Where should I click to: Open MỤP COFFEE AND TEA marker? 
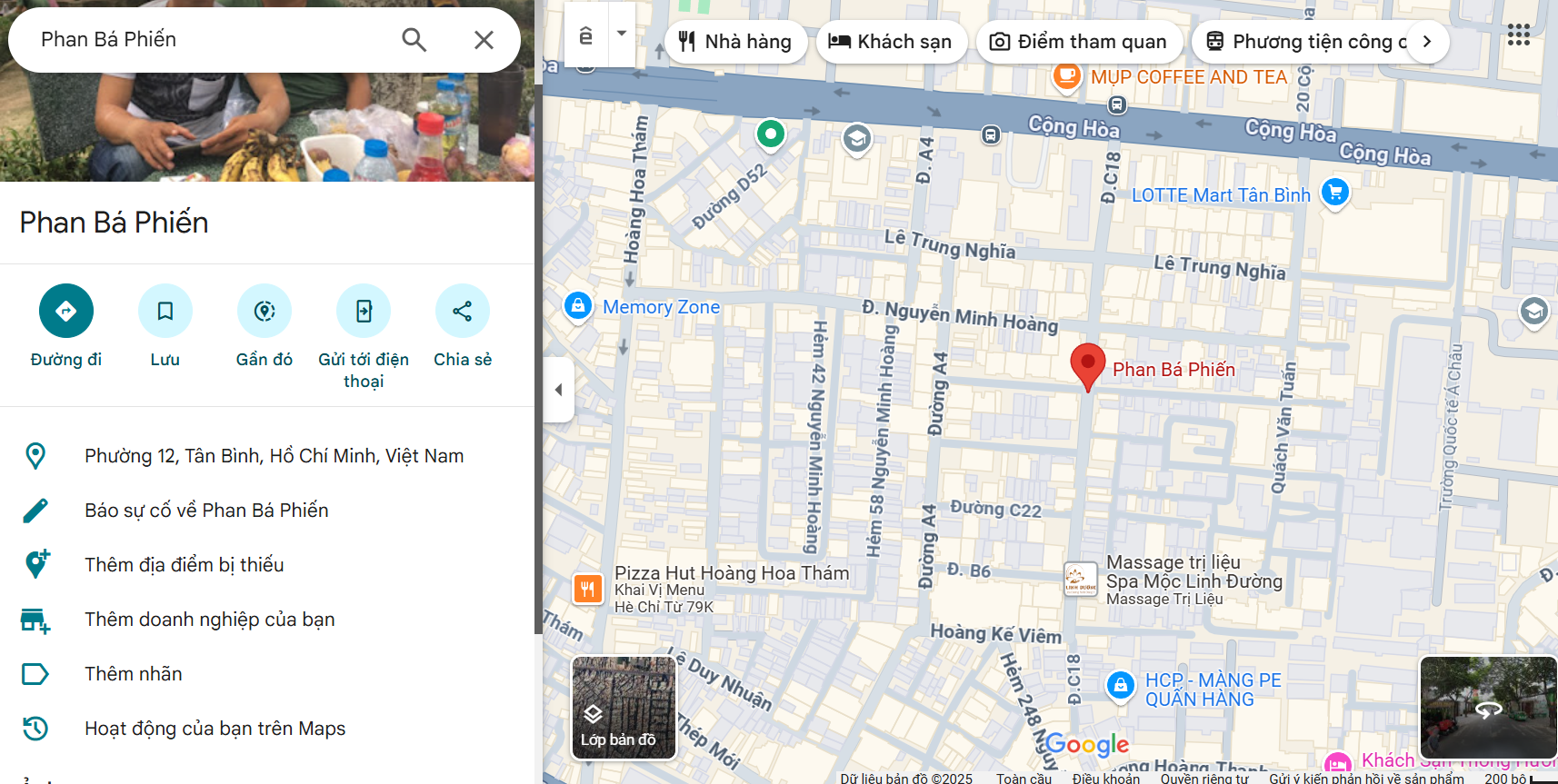[x=1067, y=76]
